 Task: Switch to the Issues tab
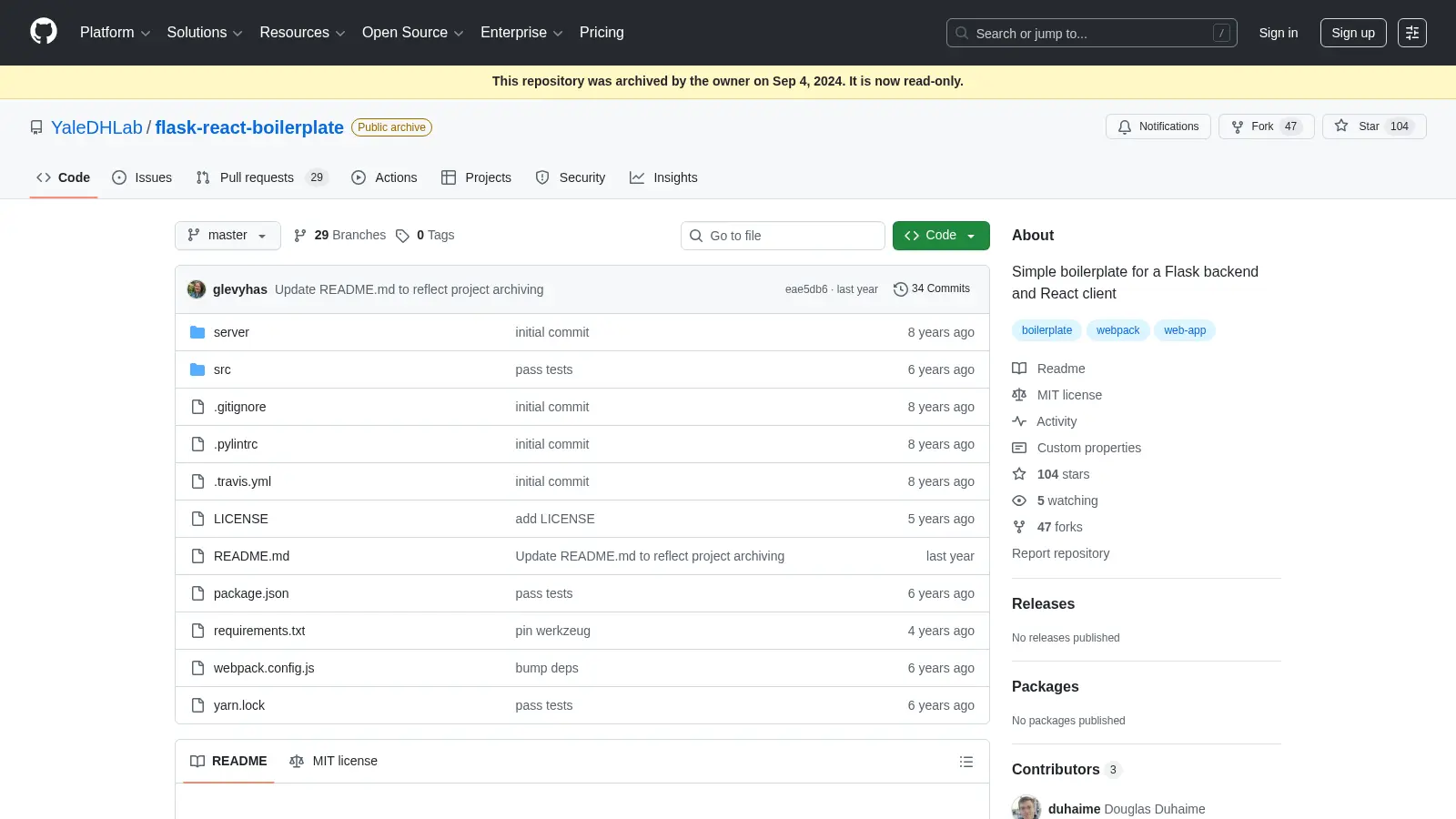[x=142, y=177]
